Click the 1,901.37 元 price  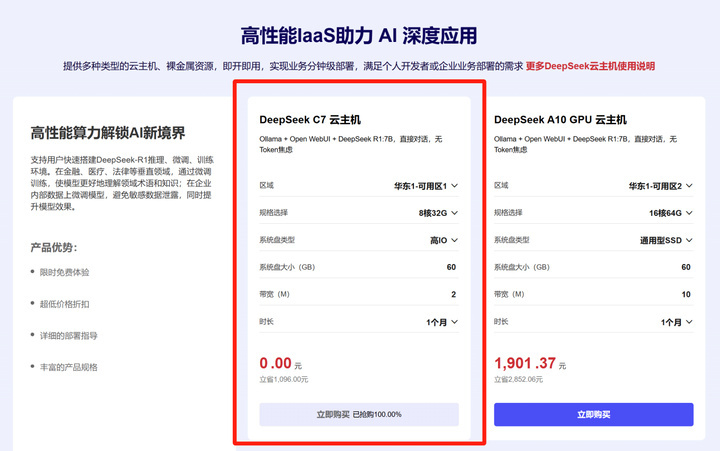pos(530,363)
